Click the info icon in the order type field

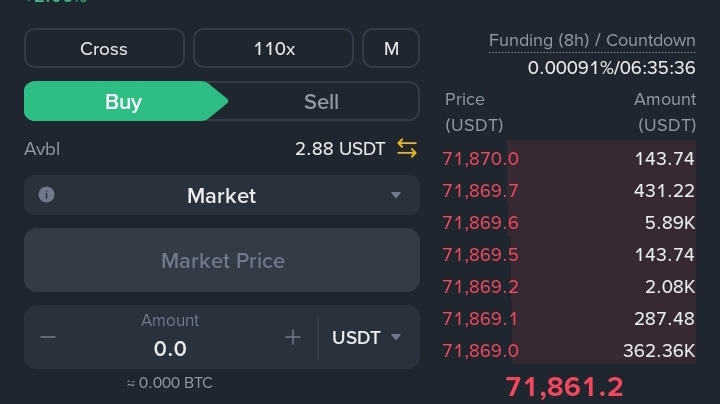pyautogui.click(x=46, y=195)
